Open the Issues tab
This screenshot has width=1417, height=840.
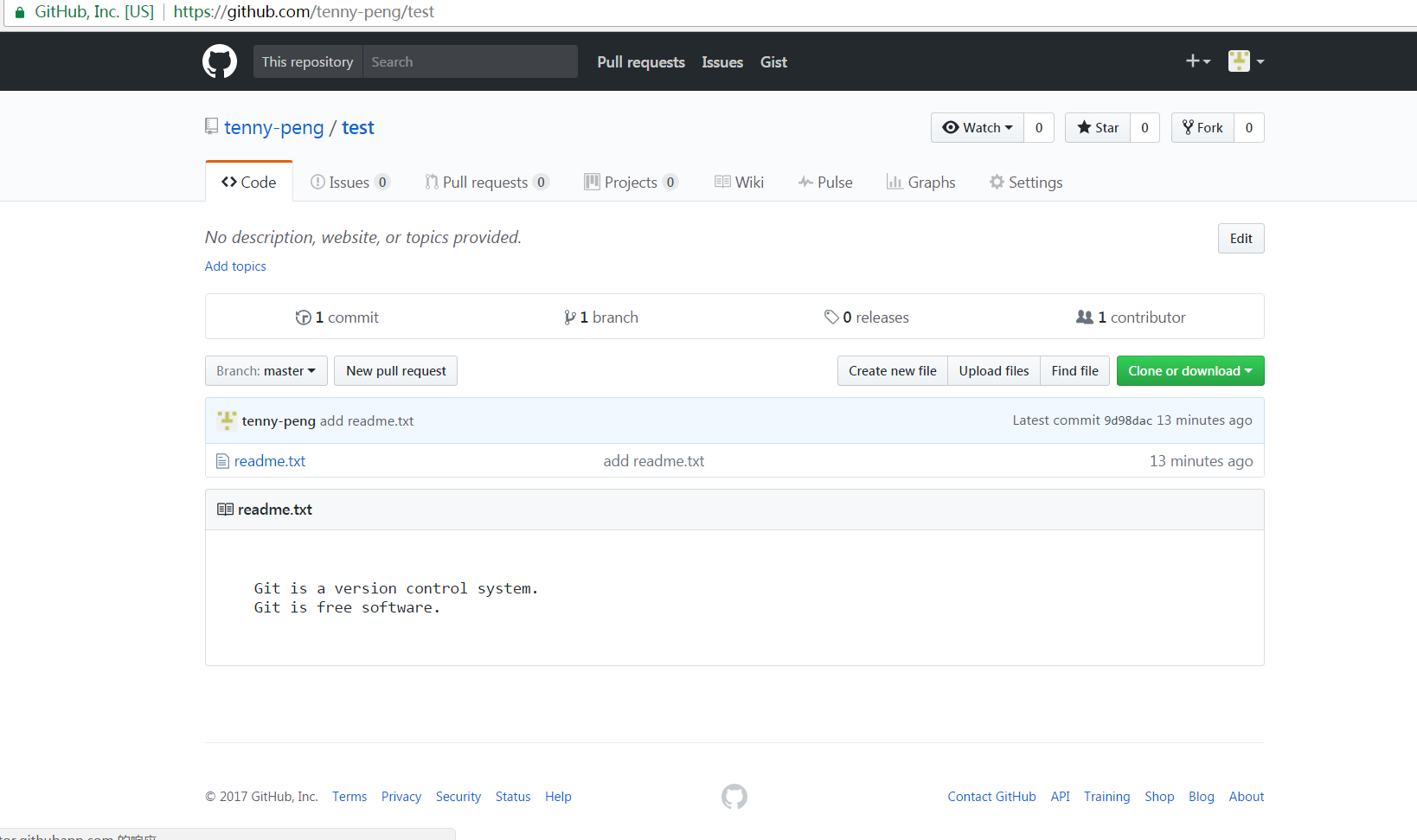point(350,182)
